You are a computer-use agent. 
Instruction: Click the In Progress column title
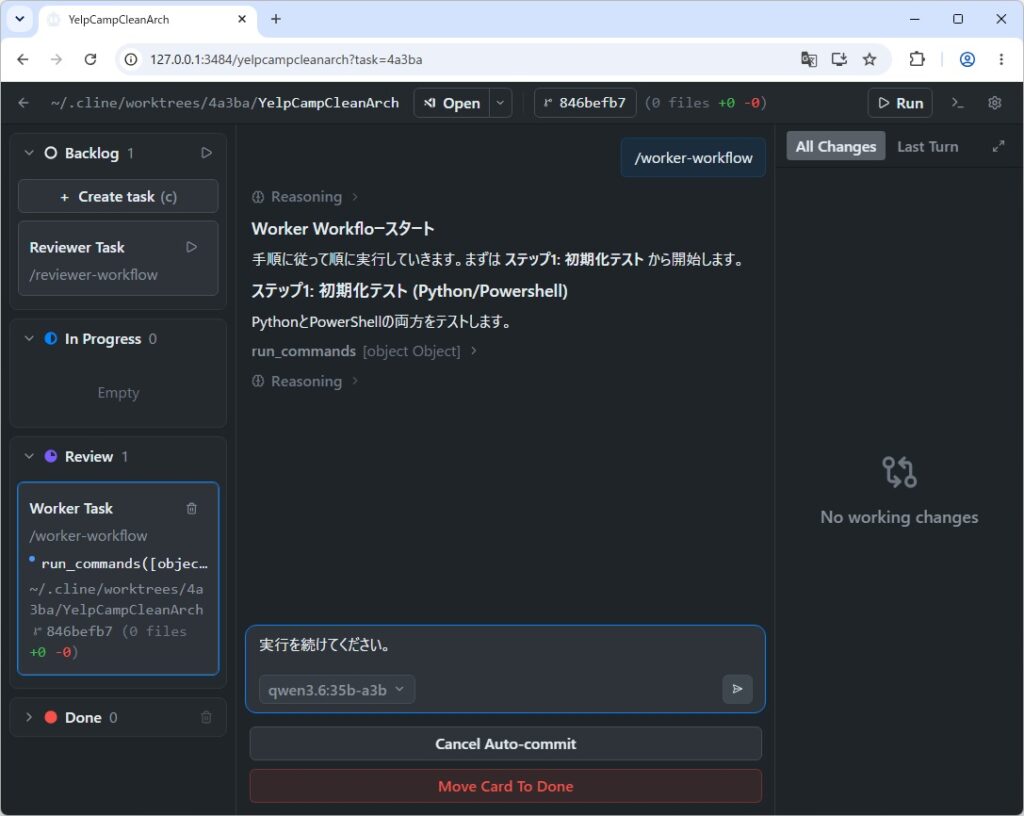(103, 339)
